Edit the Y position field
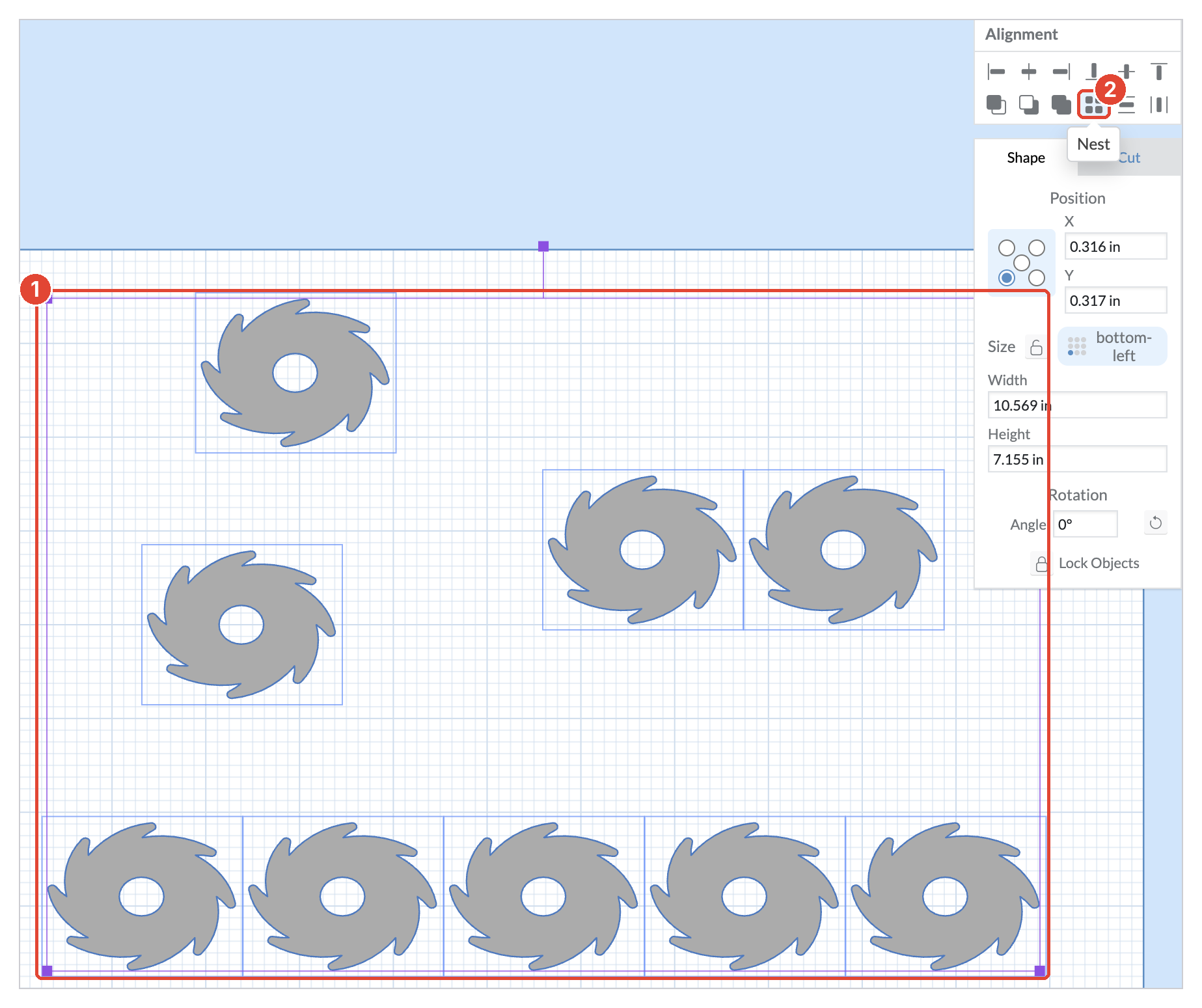Viewport: 1202px width, 1008px height. coord(1115,301)
